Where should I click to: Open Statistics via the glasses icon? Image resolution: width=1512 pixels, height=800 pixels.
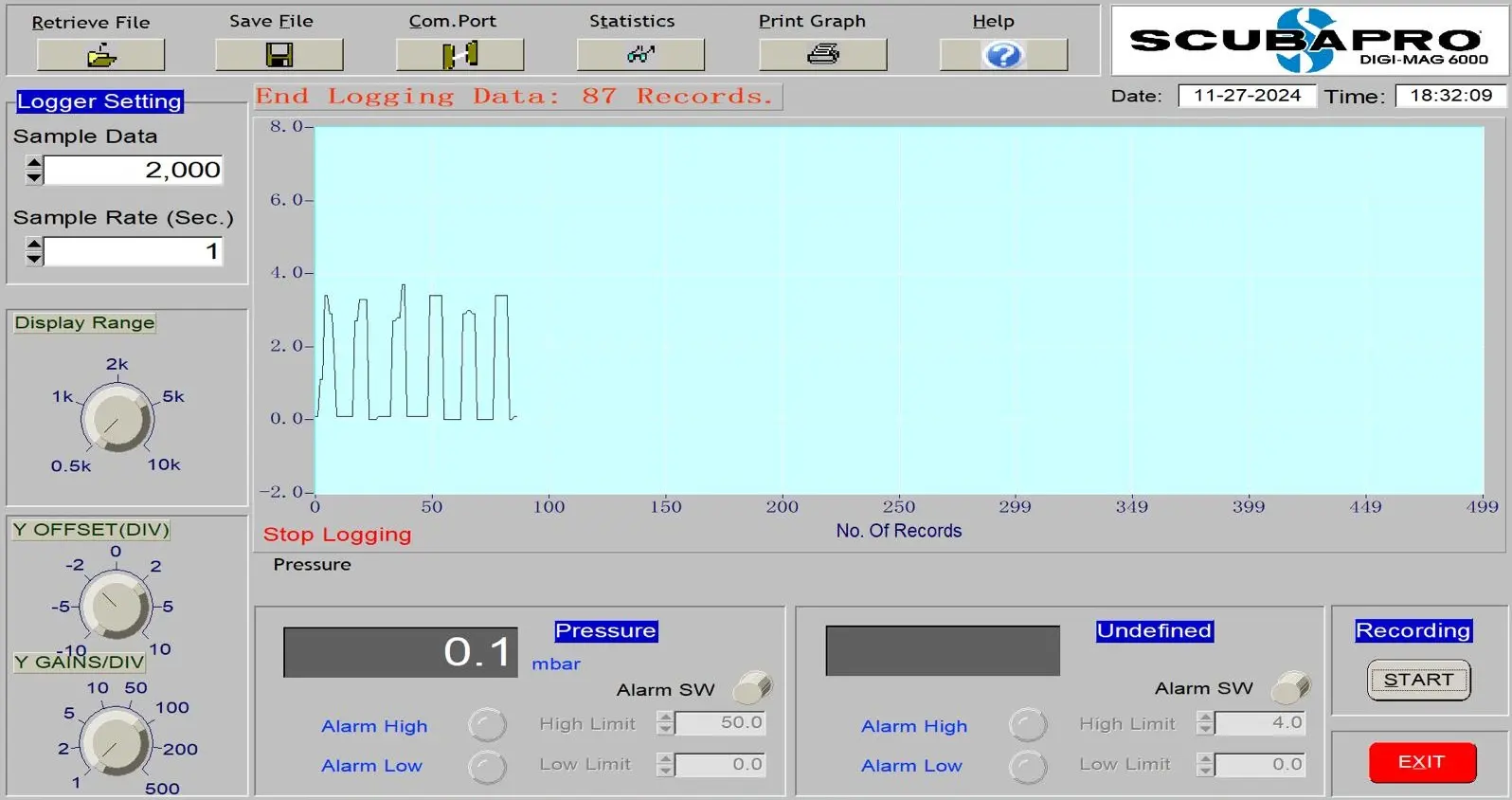point(640,55)
